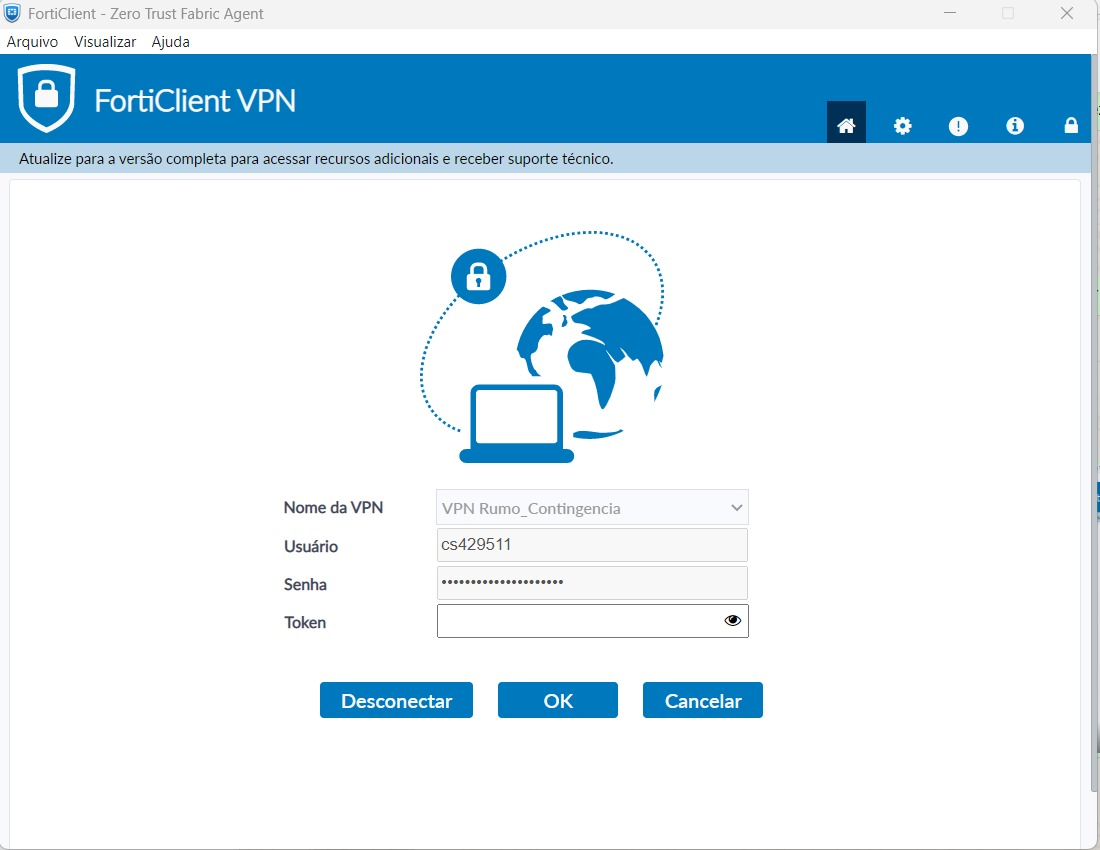The width and height of the screenshot is (1100, 850).
Task: Click the Cancelar button
Action: pos(702,700)
